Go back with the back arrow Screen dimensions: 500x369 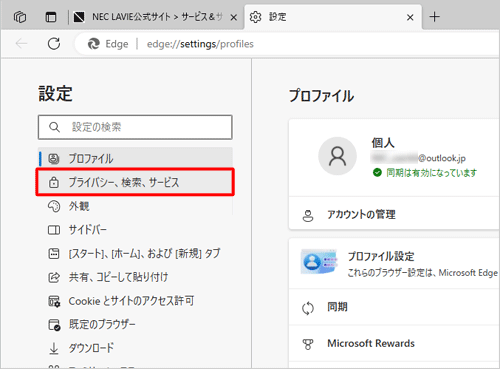pyautogui.click(x=21, y=44)
